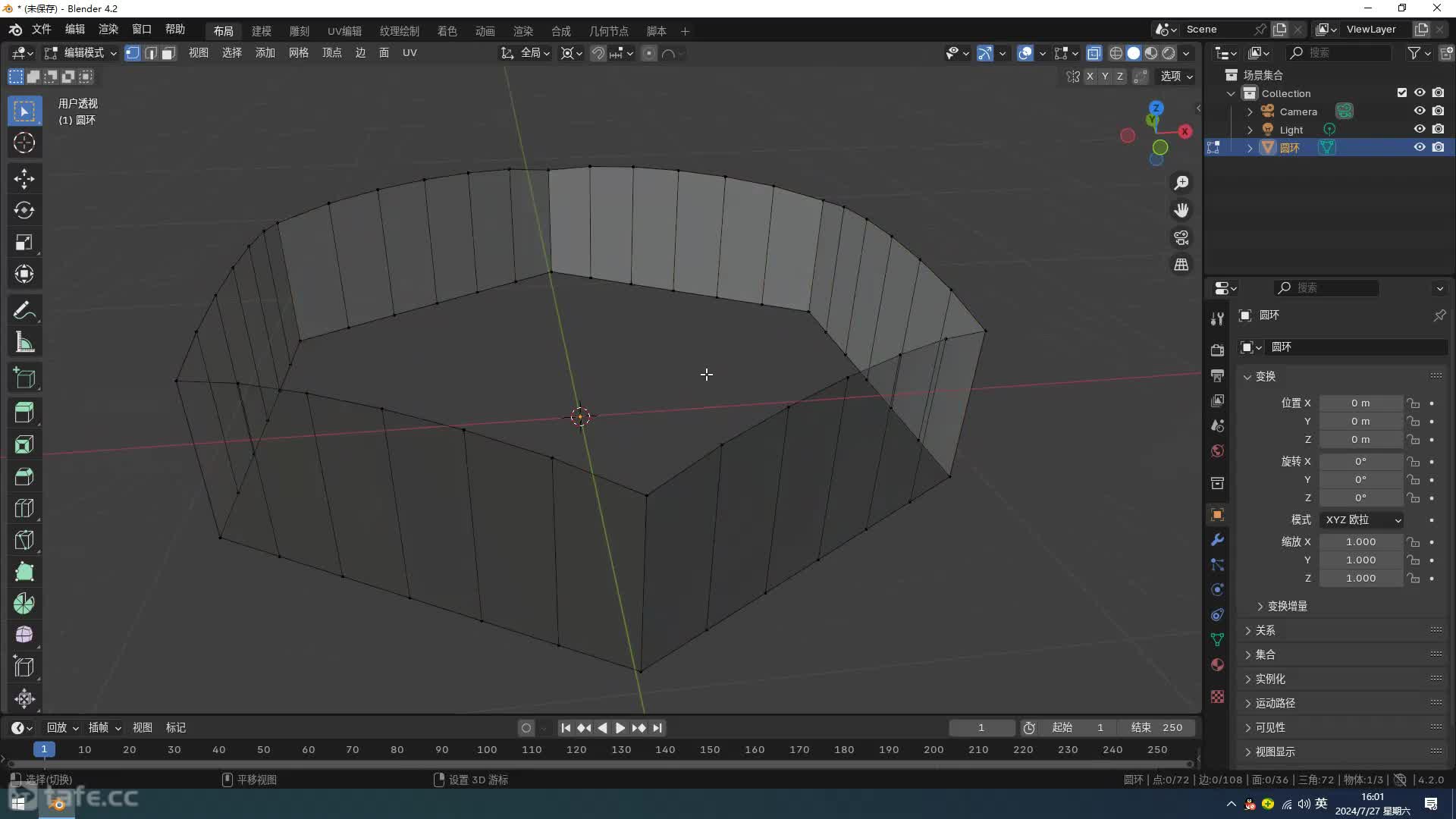Hide the Light object in viewport
This screenshot has width=1456, height=819.
[1420, 130]
